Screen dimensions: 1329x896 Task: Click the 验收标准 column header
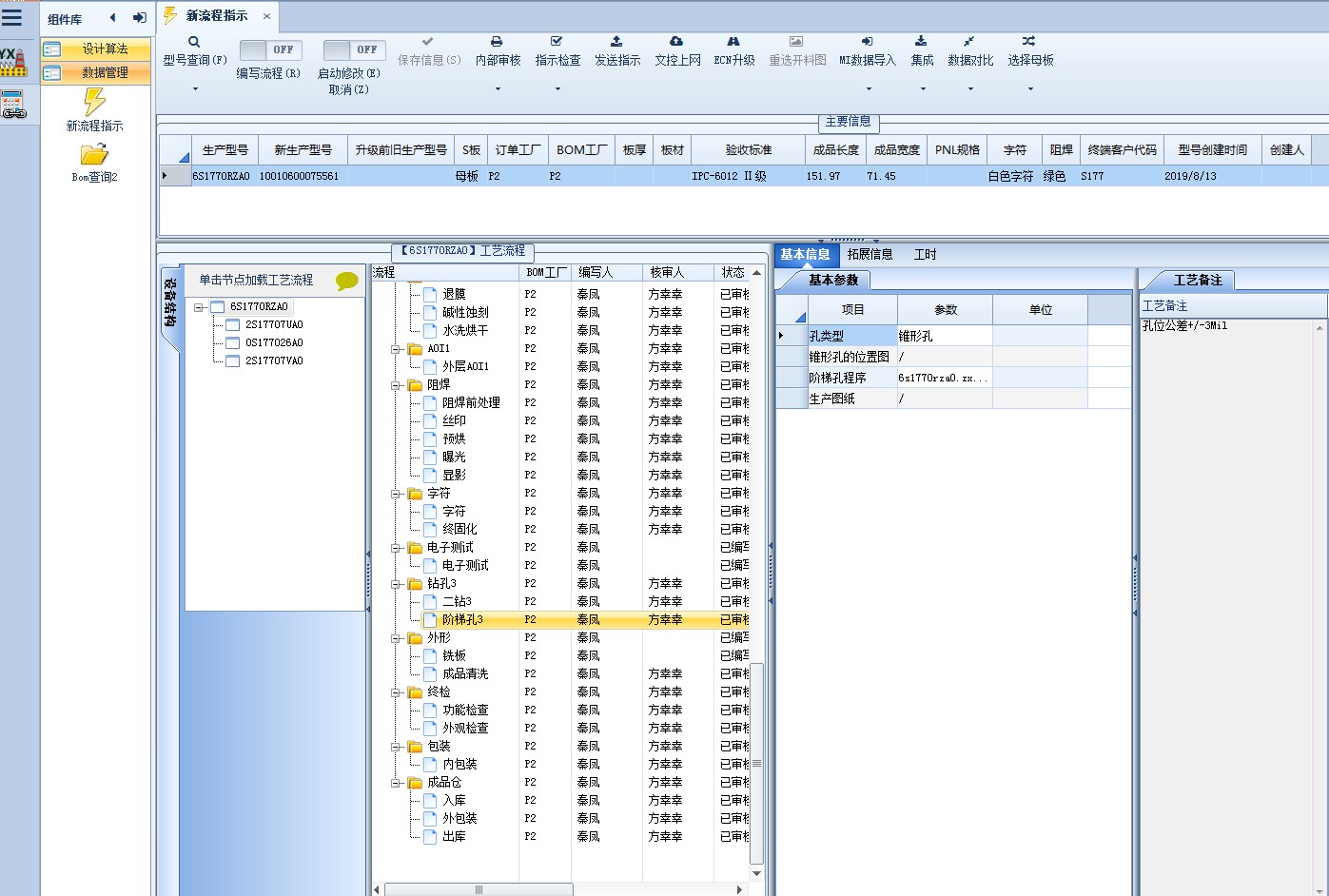(x=749, y=150)
